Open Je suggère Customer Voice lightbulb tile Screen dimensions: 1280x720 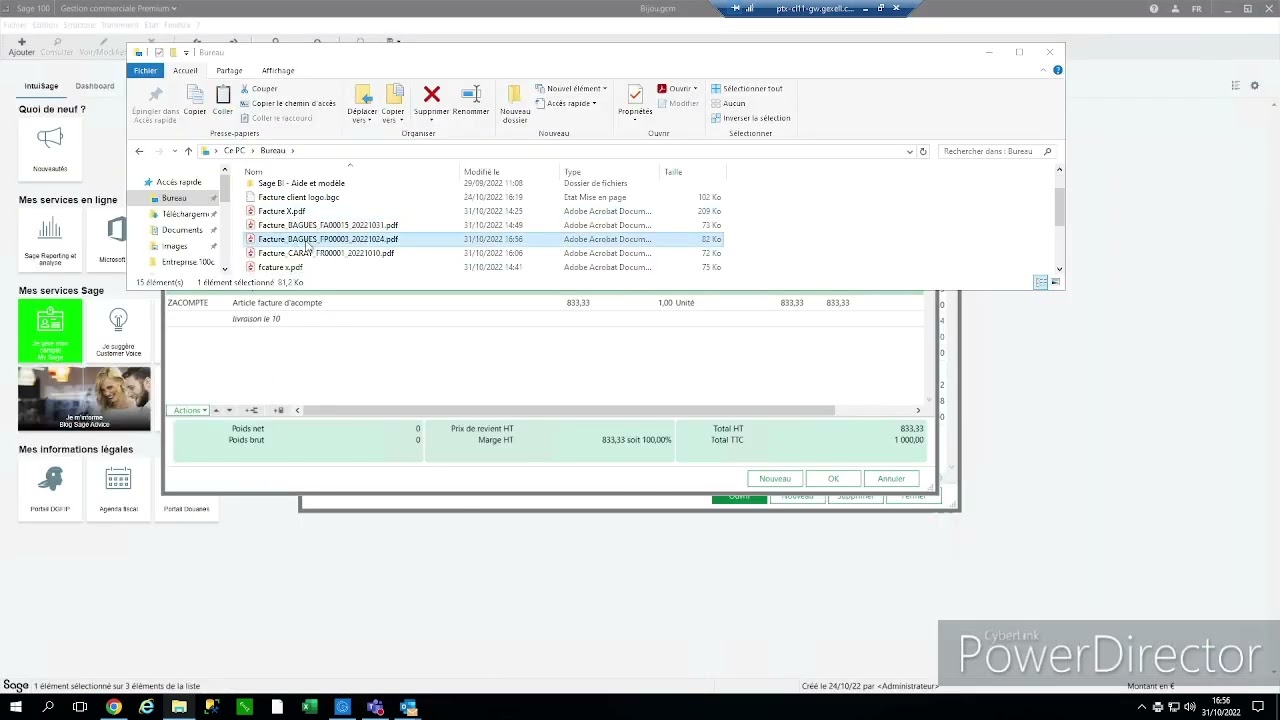tap(118, 331)
